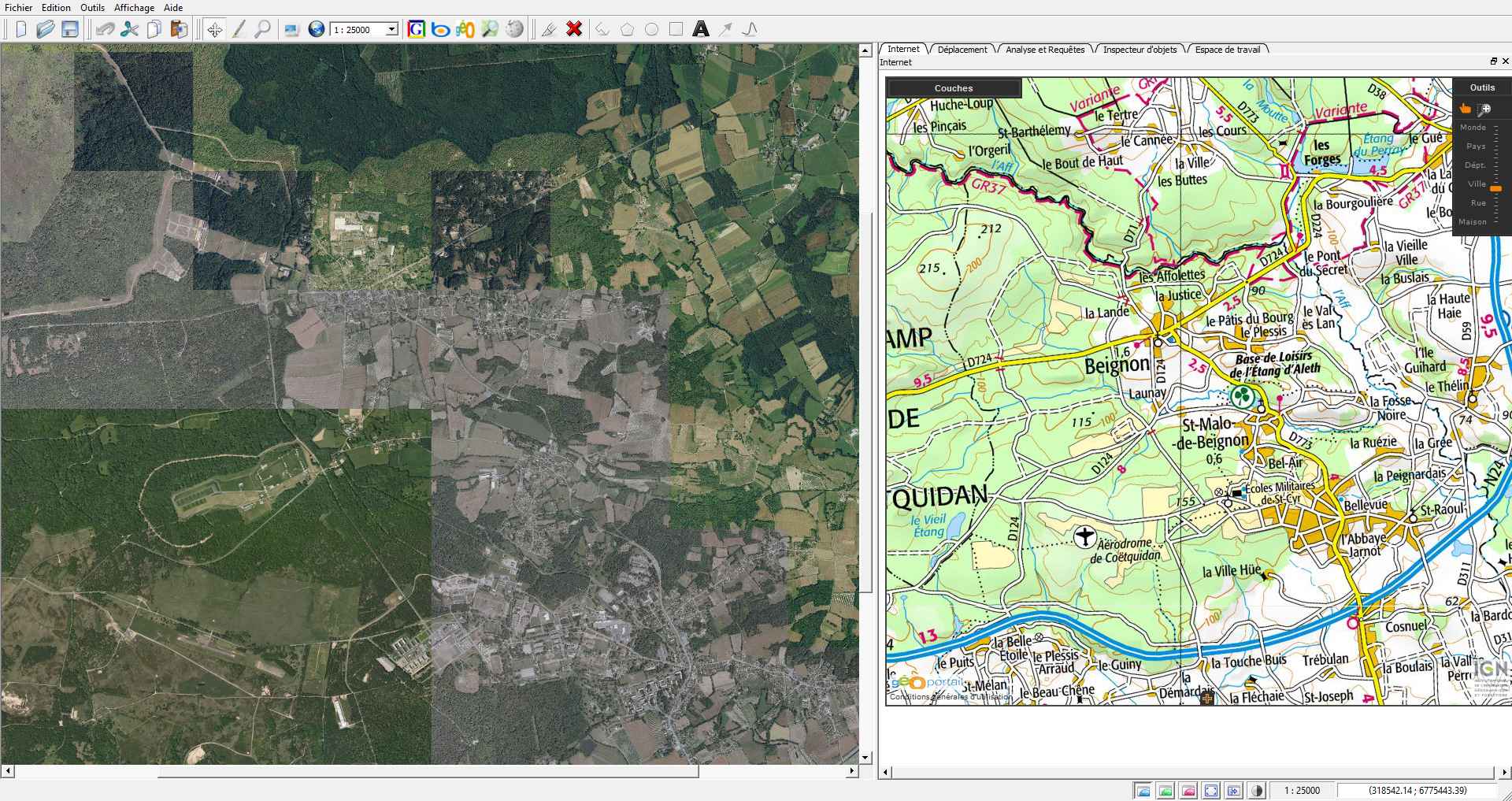Click the globe icon in toolbar
The height and width of the screenshot is (801, 1512).
pyautogui.click(x=316, y=30)
